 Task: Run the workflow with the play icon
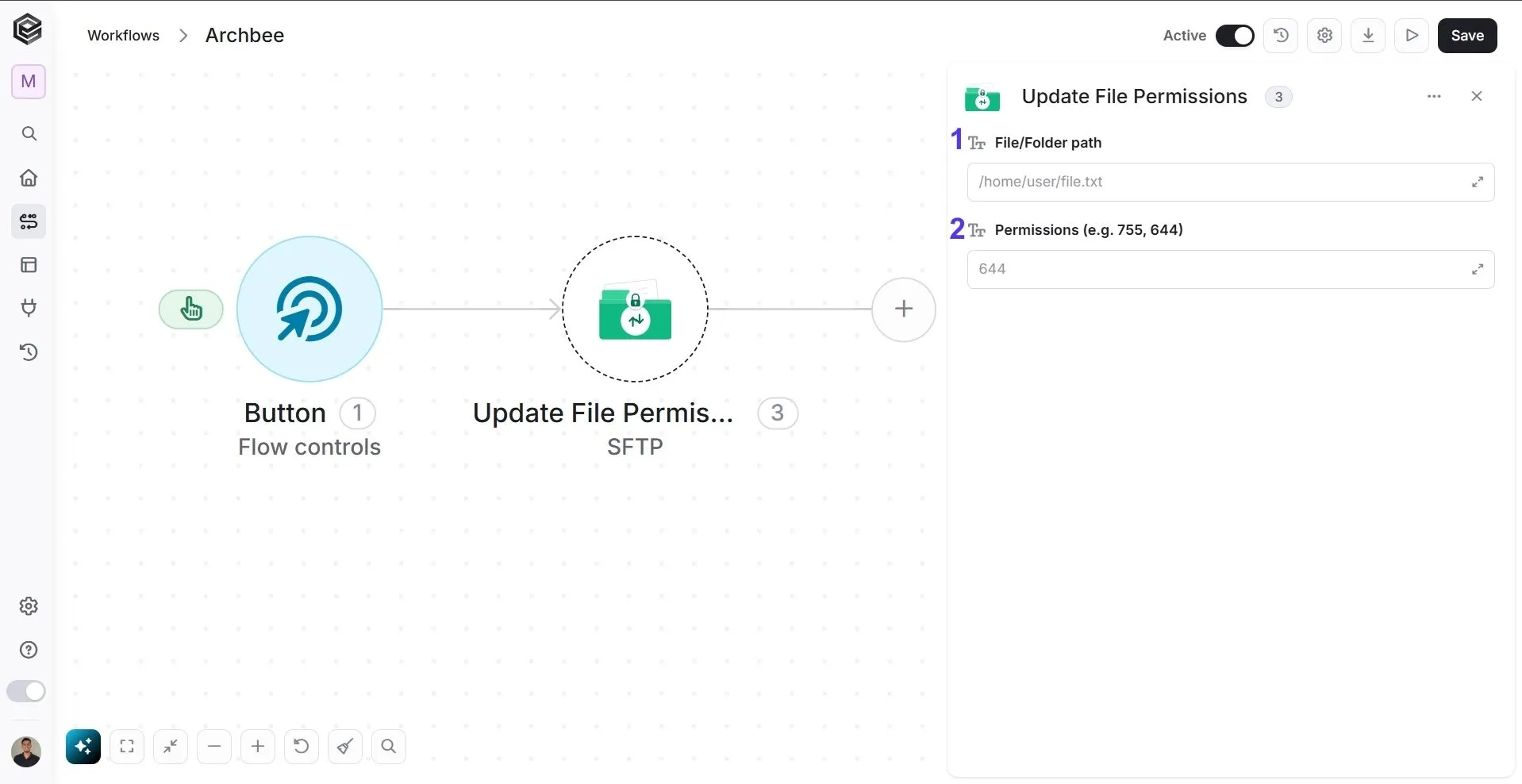click(1412, 36)
